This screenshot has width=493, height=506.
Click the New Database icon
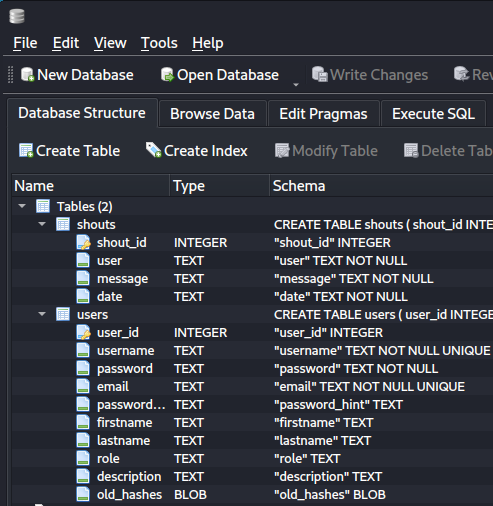pyautogui.click(x=28, y=75)
